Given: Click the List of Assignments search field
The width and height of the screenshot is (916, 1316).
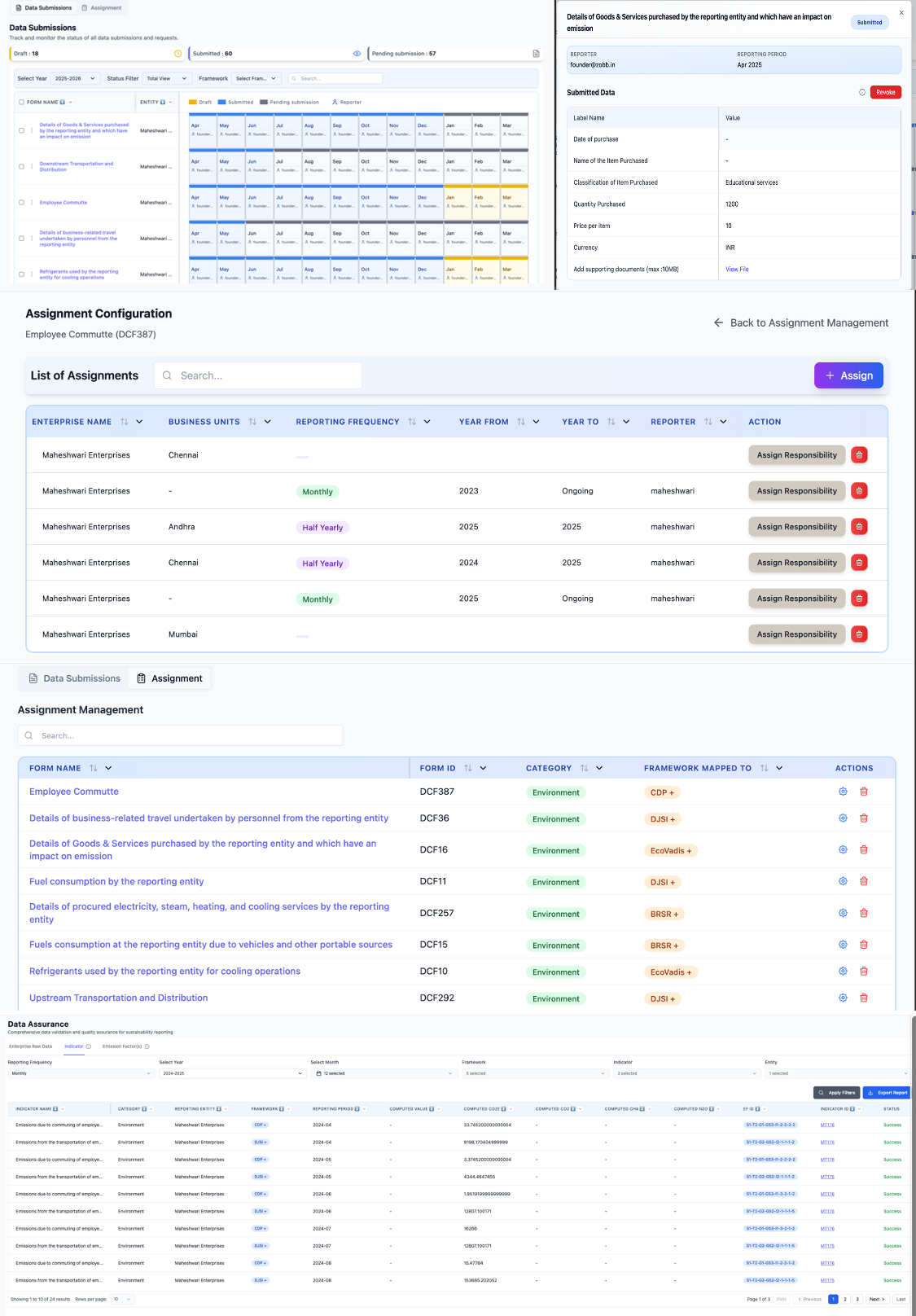Looking at the screenshot, I should pos(258,375).
